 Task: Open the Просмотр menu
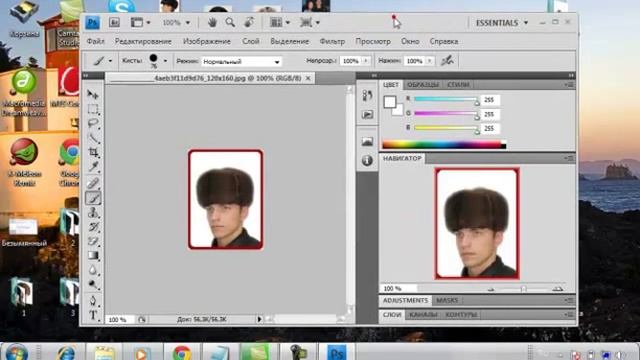click(373, 42)
